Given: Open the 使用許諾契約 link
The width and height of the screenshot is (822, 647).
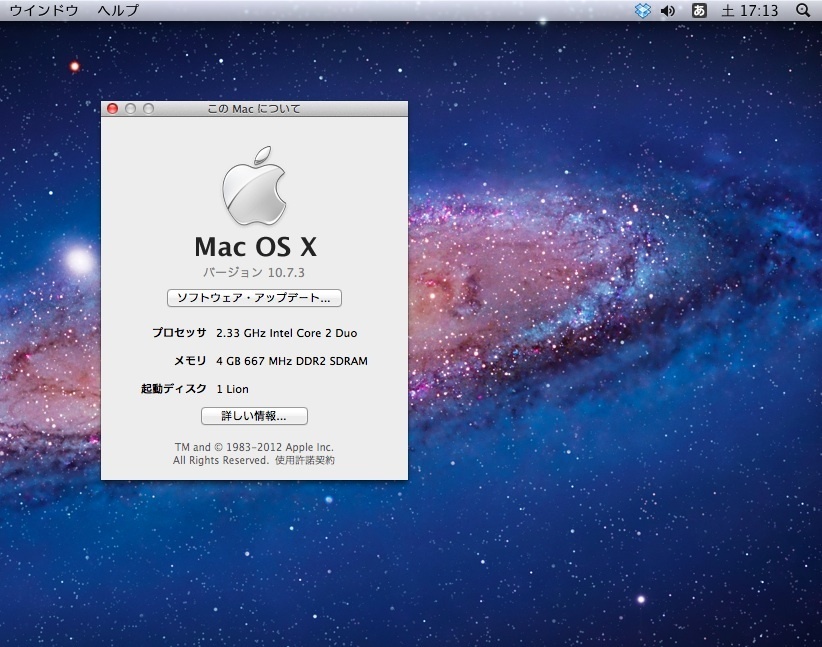Looking at the screenshot, I should pos(305,460).
